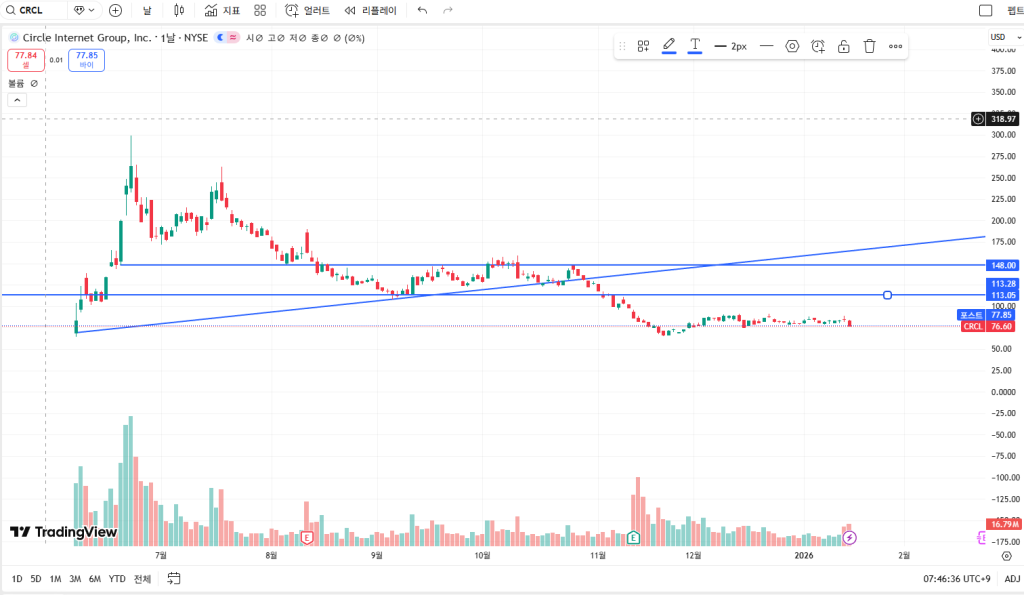Add alert on the selected line
This screenshot has width=1024, height=595.
[818, 46]
